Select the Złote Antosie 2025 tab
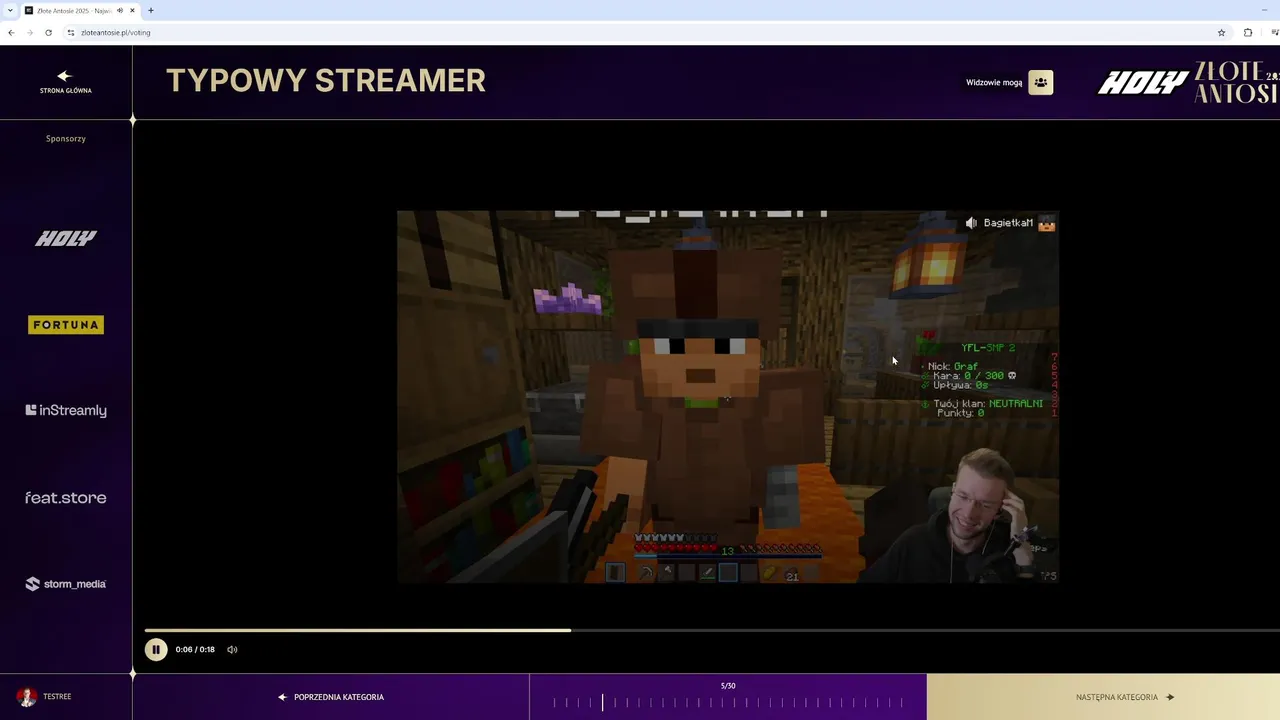This screenshot has height=720, width=1280. tap(80, 10)
